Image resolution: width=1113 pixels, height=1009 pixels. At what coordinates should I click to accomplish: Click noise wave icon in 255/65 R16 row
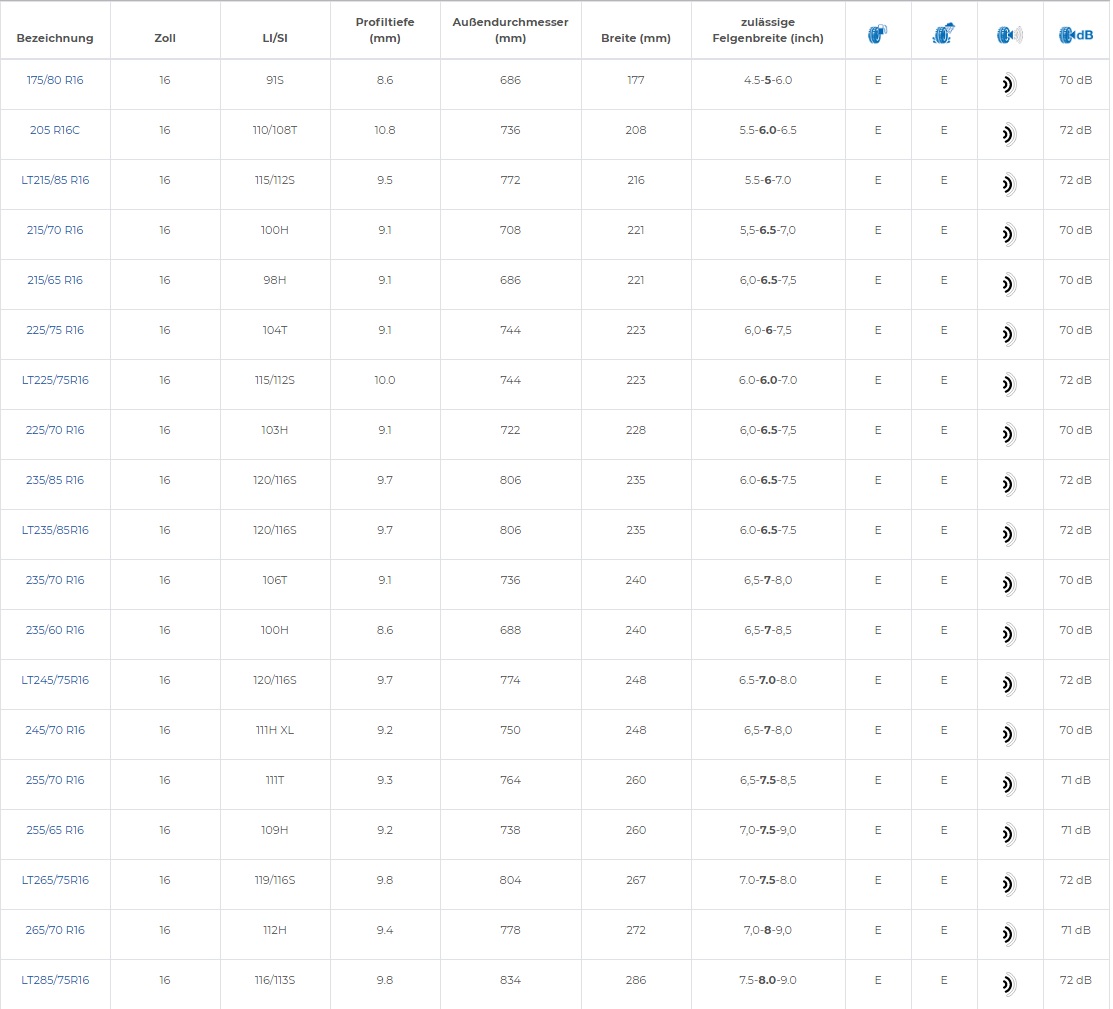pos(1009,834)
